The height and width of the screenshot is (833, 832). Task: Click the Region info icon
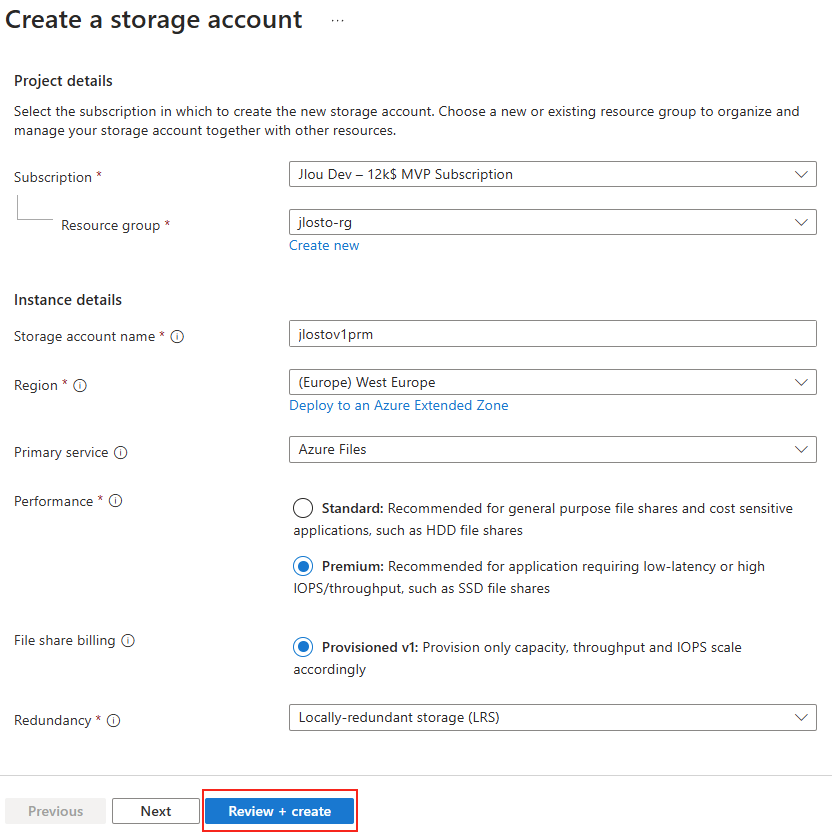tap(80, 386)
